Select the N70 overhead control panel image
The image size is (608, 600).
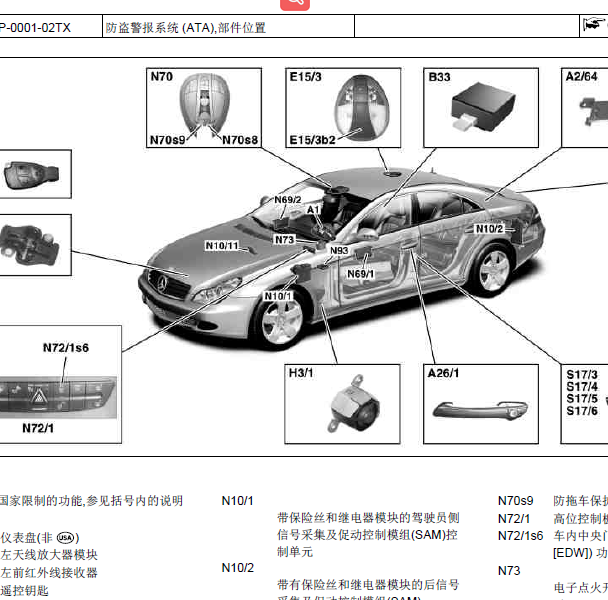[204, 103]
